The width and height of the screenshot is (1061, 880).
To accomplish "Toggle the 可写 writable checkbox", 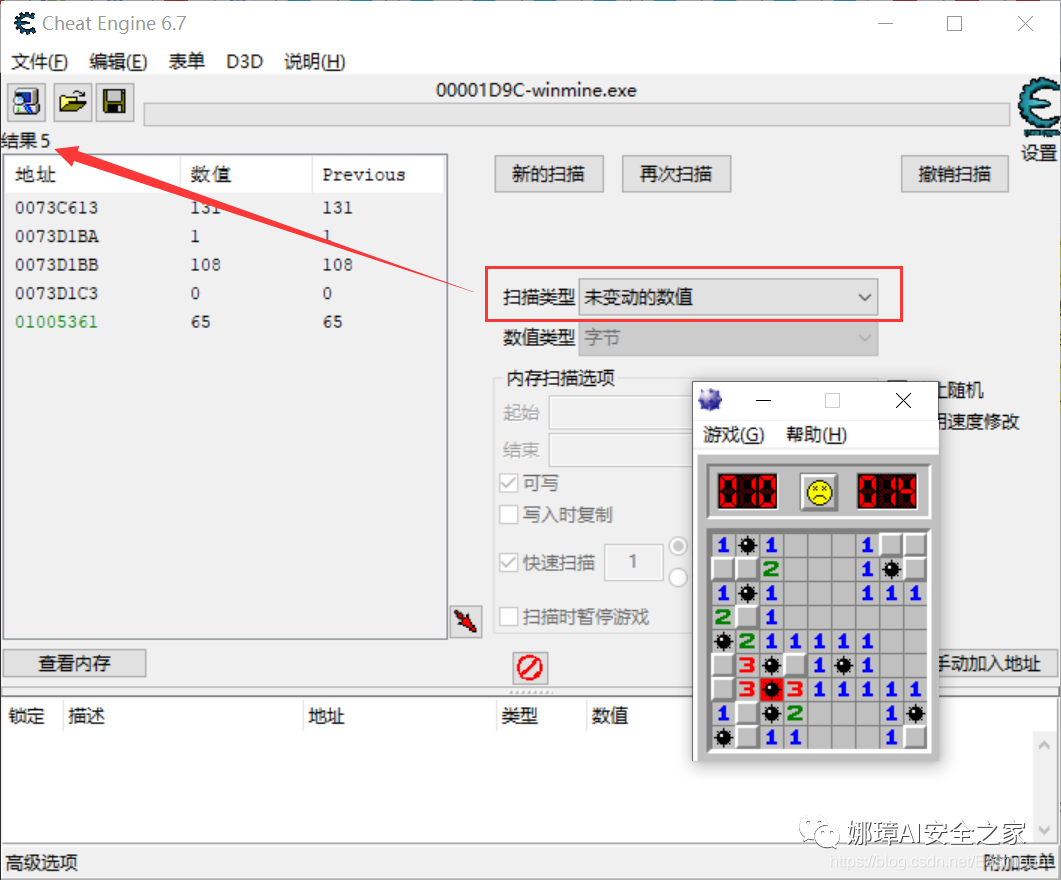I will click(x=509, y=483).
